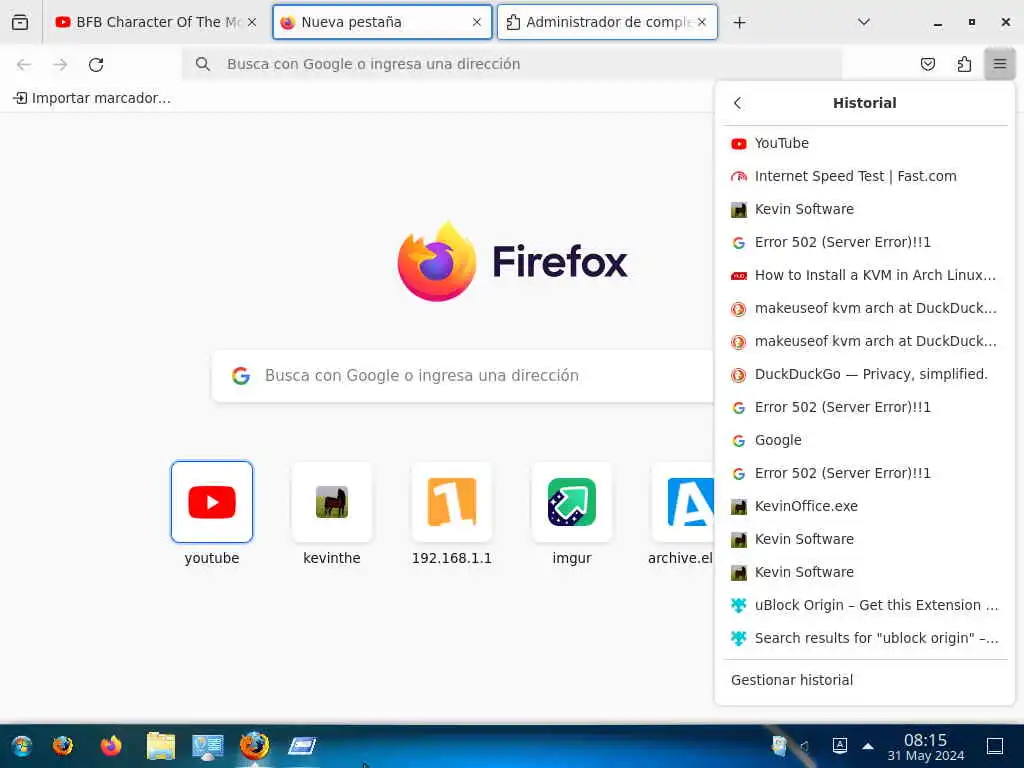Return from Historial using back chevron
This screenshot has height=768, width=1024.
click(737, 103)
